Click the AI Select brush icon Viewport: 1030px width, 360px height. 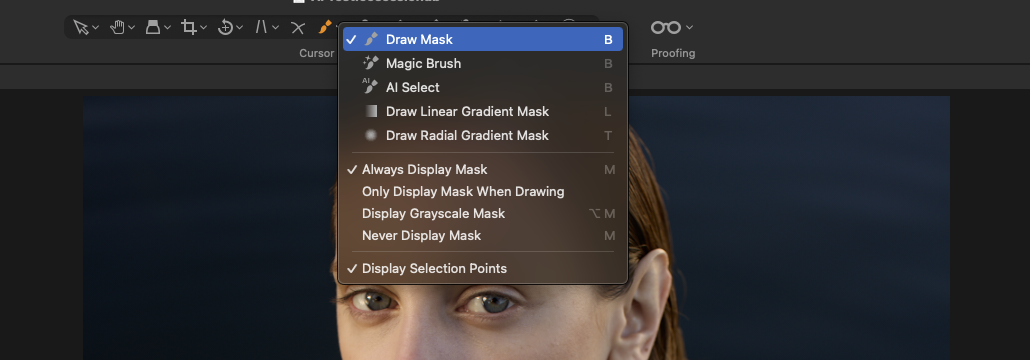[x=370, y=87]
